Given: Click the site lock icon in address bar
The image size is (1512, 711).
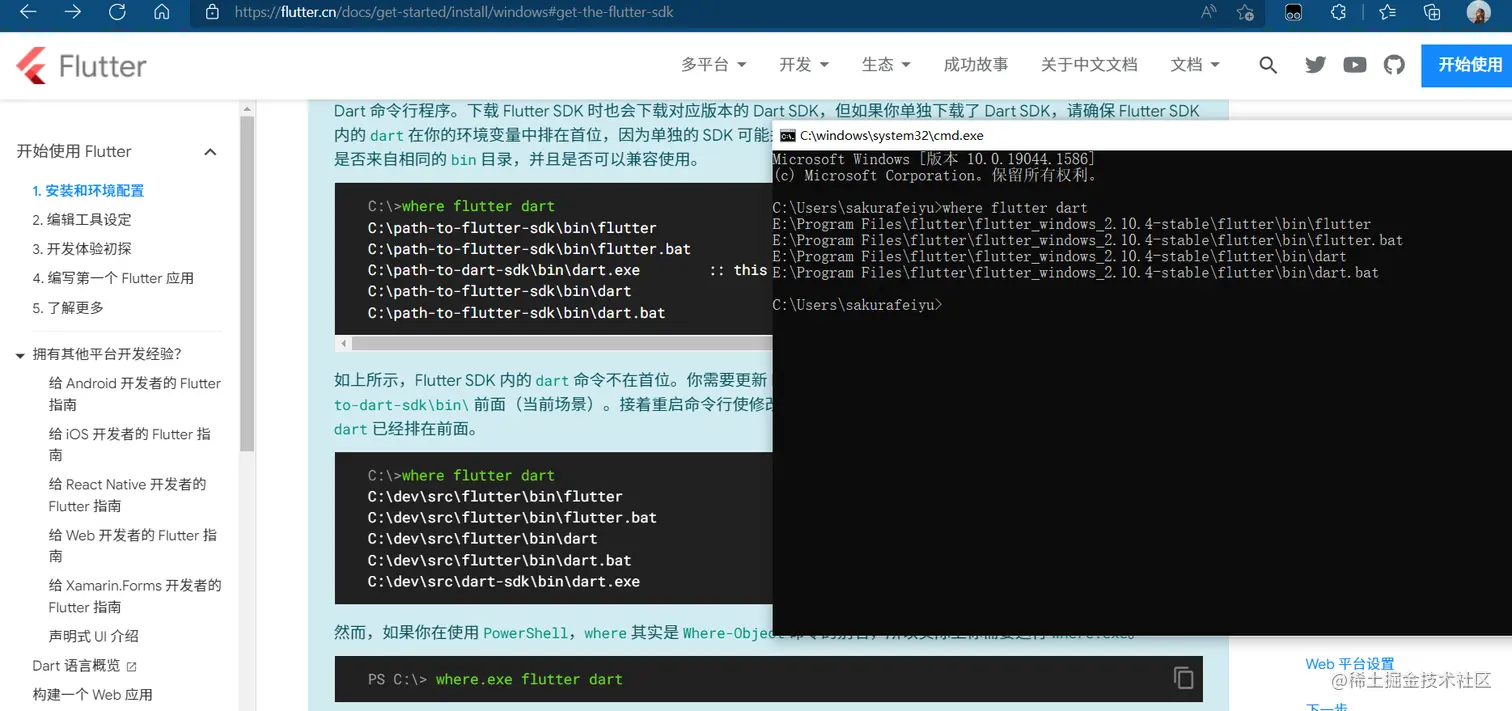Looking at the screenshot, I should click(211, 12).
